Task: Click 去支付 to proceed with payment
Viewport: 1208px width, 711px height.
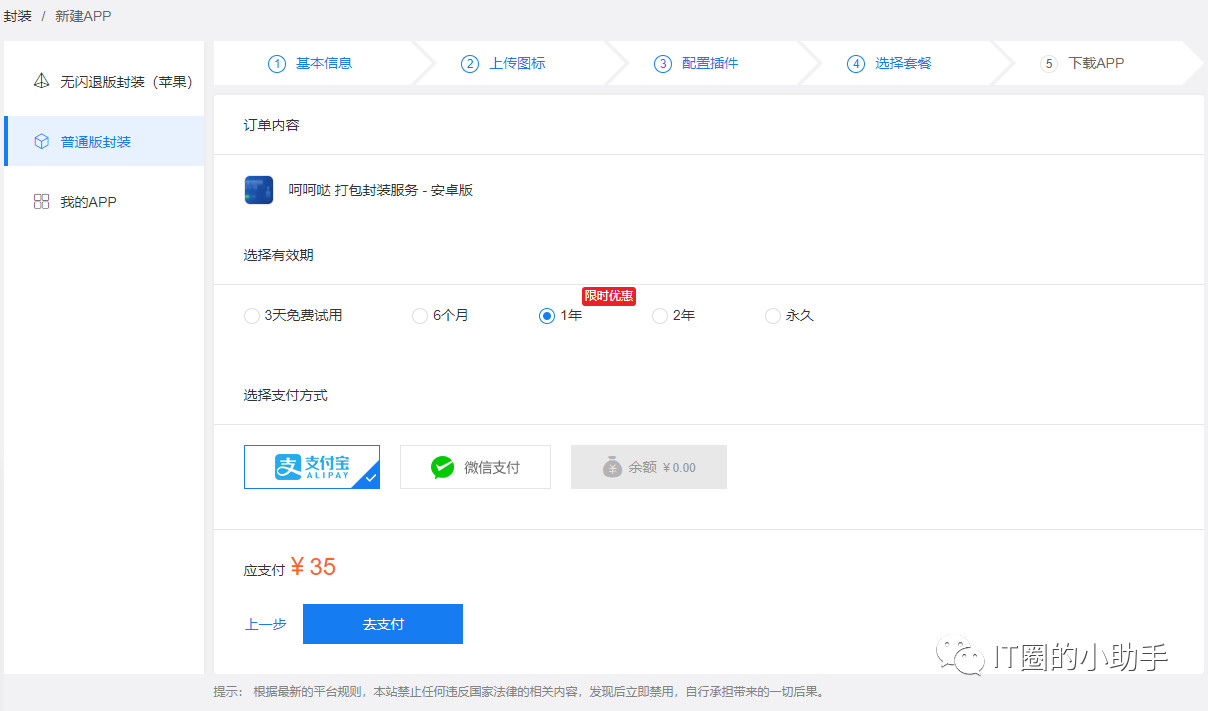Action: 382,623
